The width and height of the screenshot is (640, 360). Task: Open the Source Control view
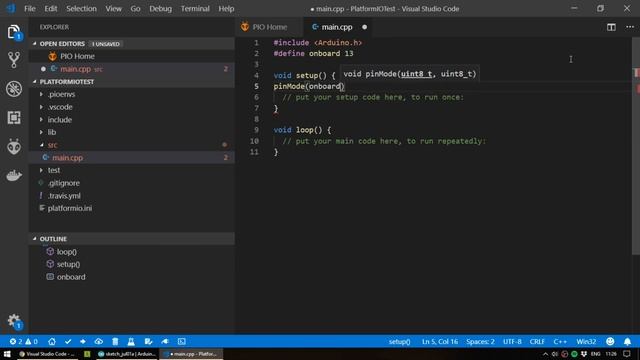coord(13,60)
